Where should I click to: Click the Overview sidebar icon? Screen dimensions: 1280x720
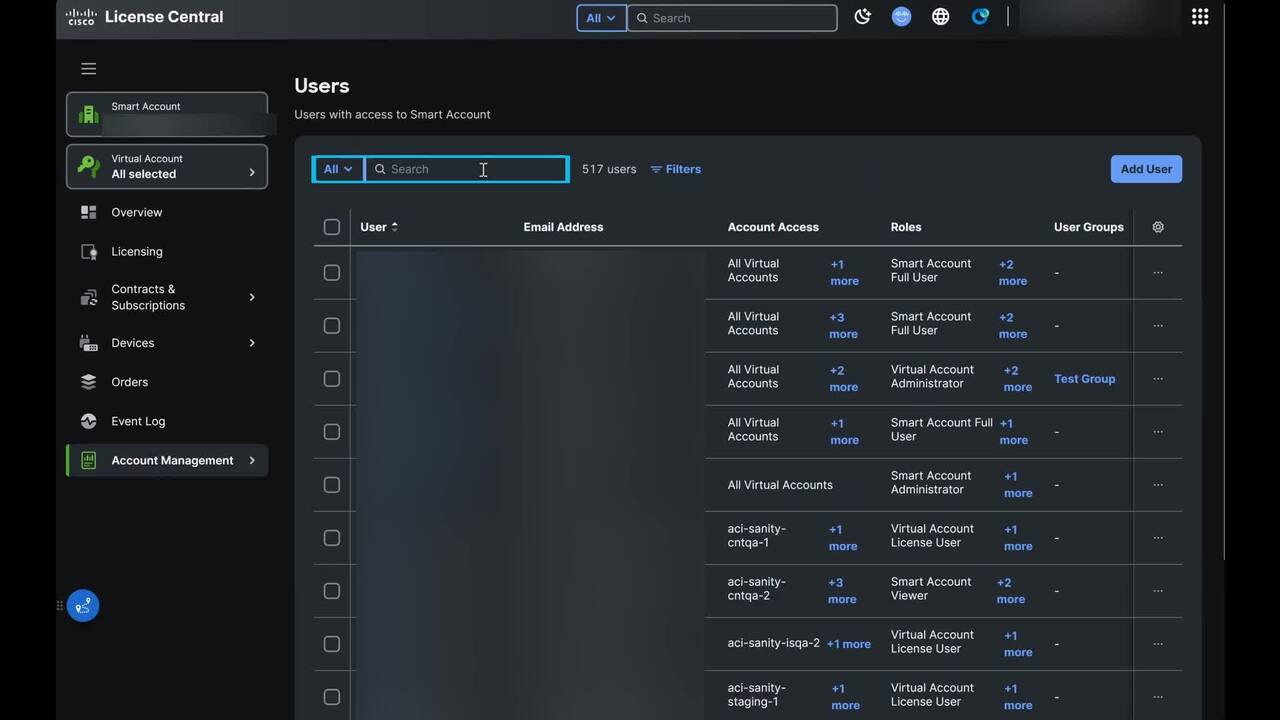point(89,212)
